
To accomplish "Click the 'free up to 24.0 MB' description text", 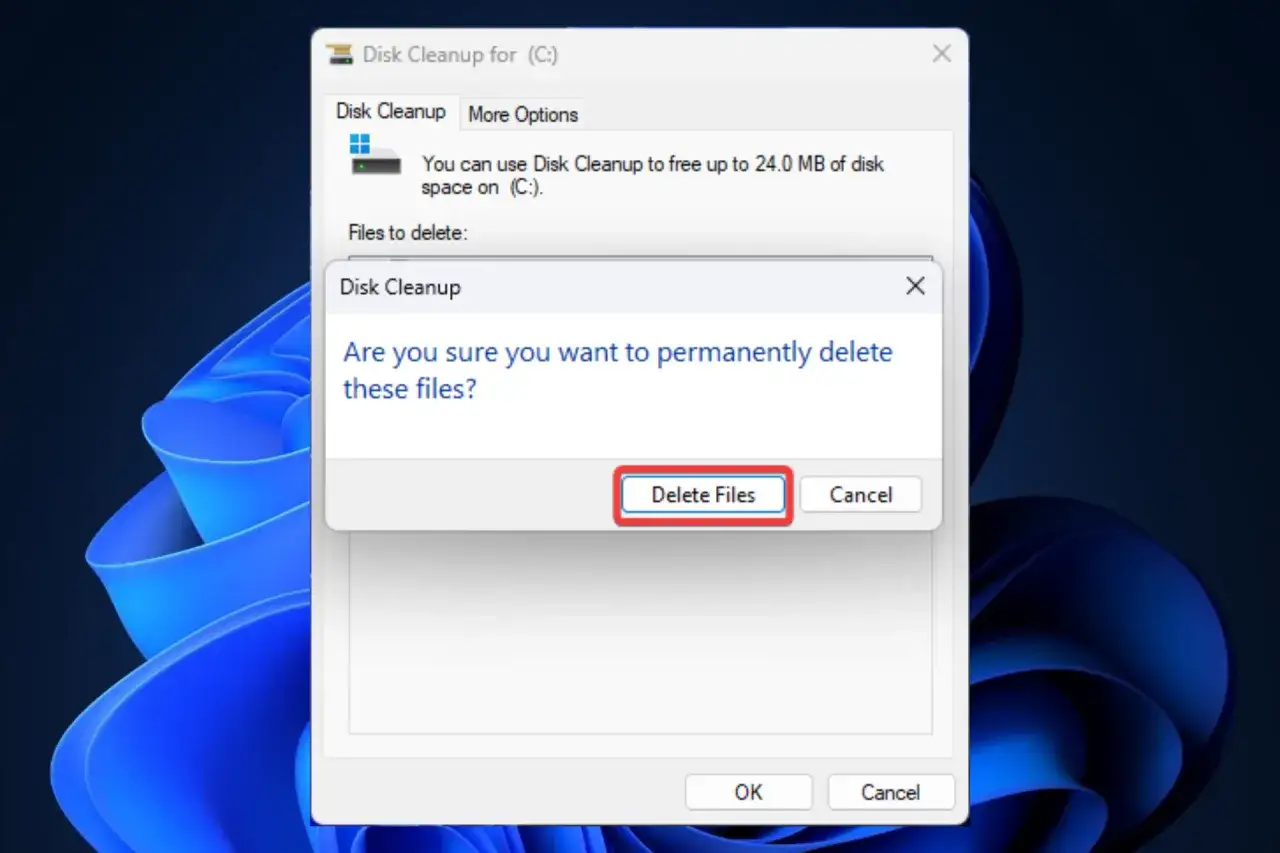I will pos(653,175).
